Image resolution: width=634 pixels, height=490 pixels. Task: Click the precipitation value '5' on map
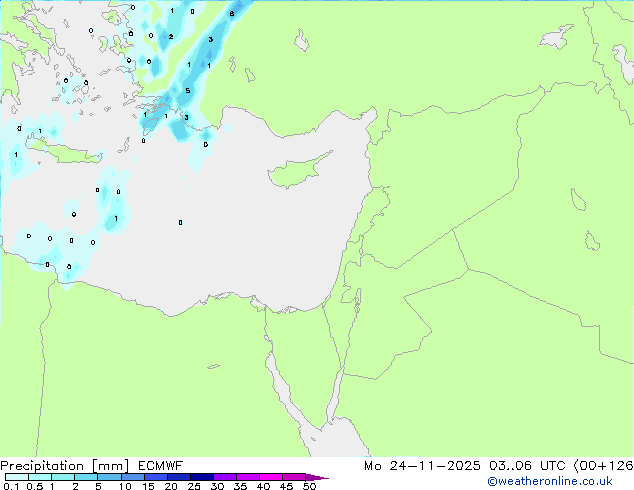point(188,91)
